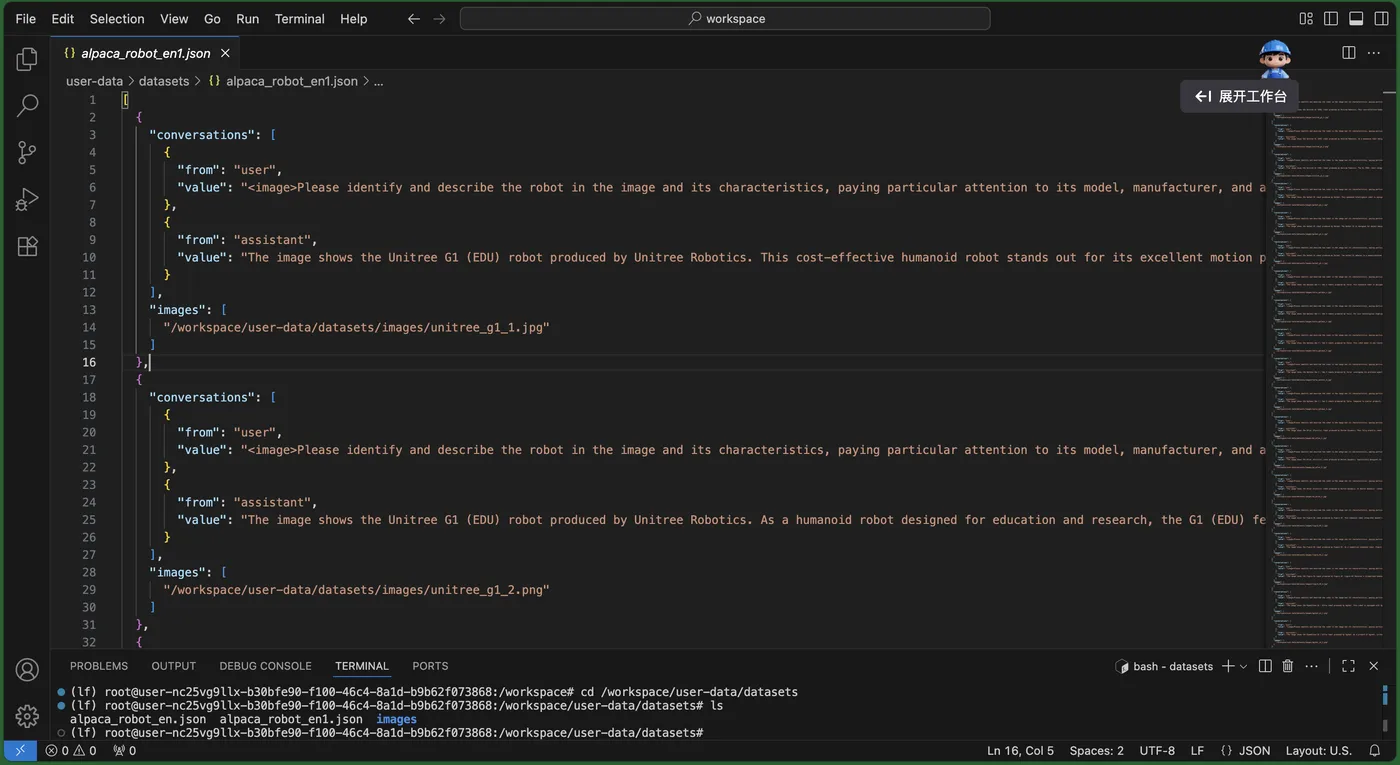The width and height of the screenshot is (1400, 765).
Task: Click the 展开工作台 button
Action: [x=1240, y=96]
